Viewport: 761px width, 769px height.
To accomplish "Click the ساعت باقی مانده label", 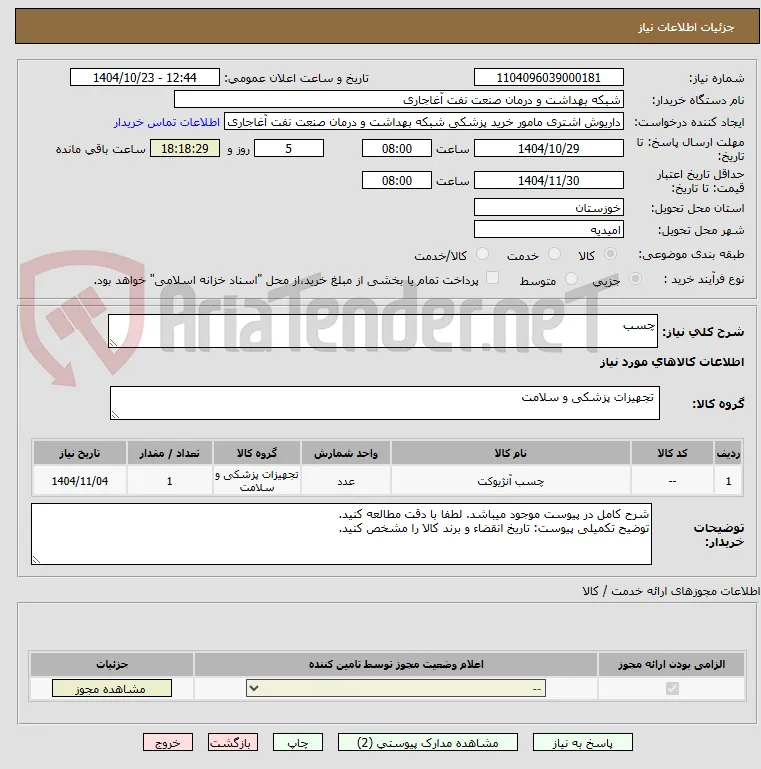I will pos(101,149).
